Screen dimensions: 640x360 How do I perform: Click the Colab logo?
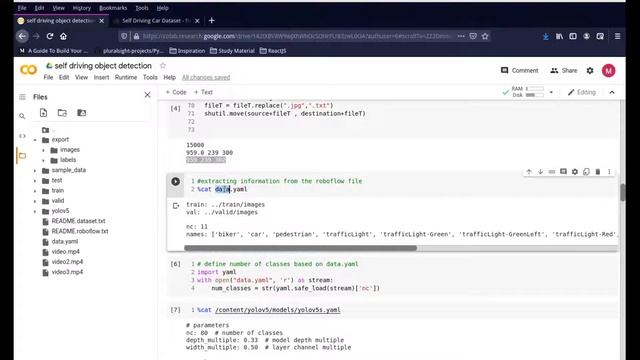(x=28, y=70)
